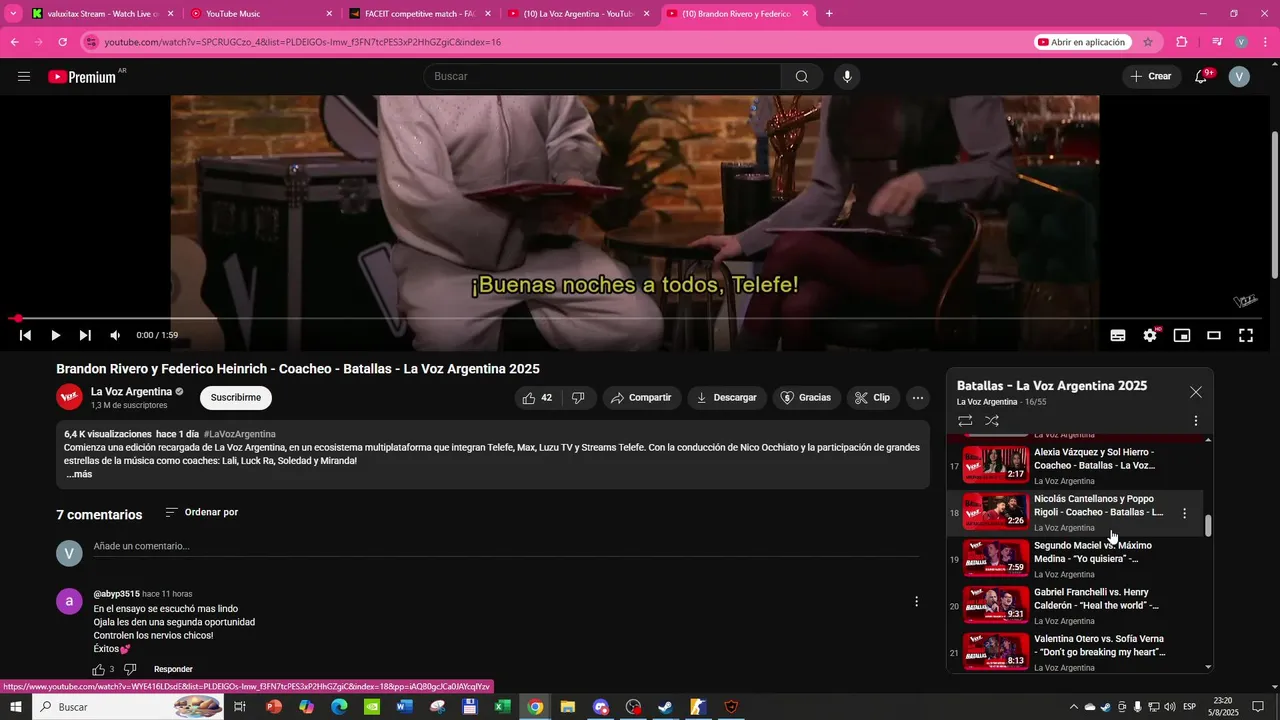This screenshot has height=720, width=1280.
Task: Dislike the video
Action: coord(578,398)
